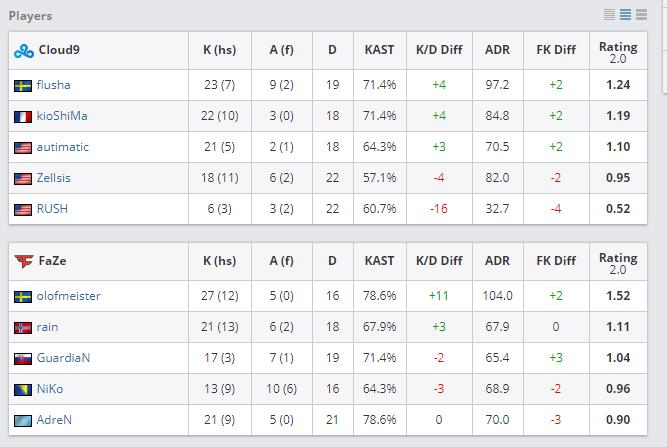The image size is (667, 447).
Task: Sort FaZe table by ADR column
Action: tap(497, 261)
